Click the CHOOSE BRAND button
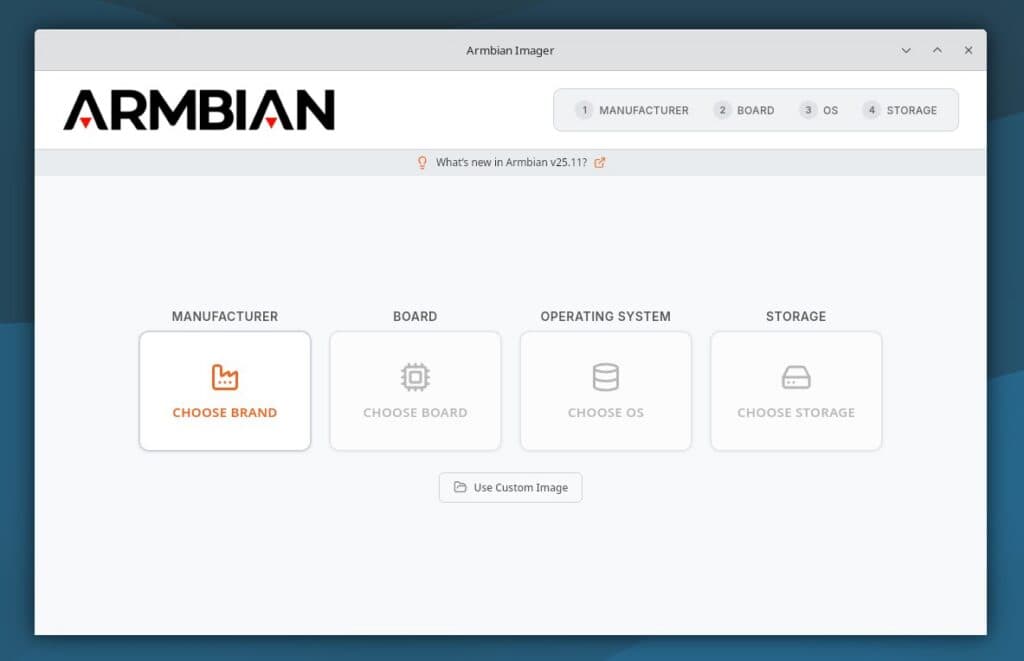 point(225,412)
